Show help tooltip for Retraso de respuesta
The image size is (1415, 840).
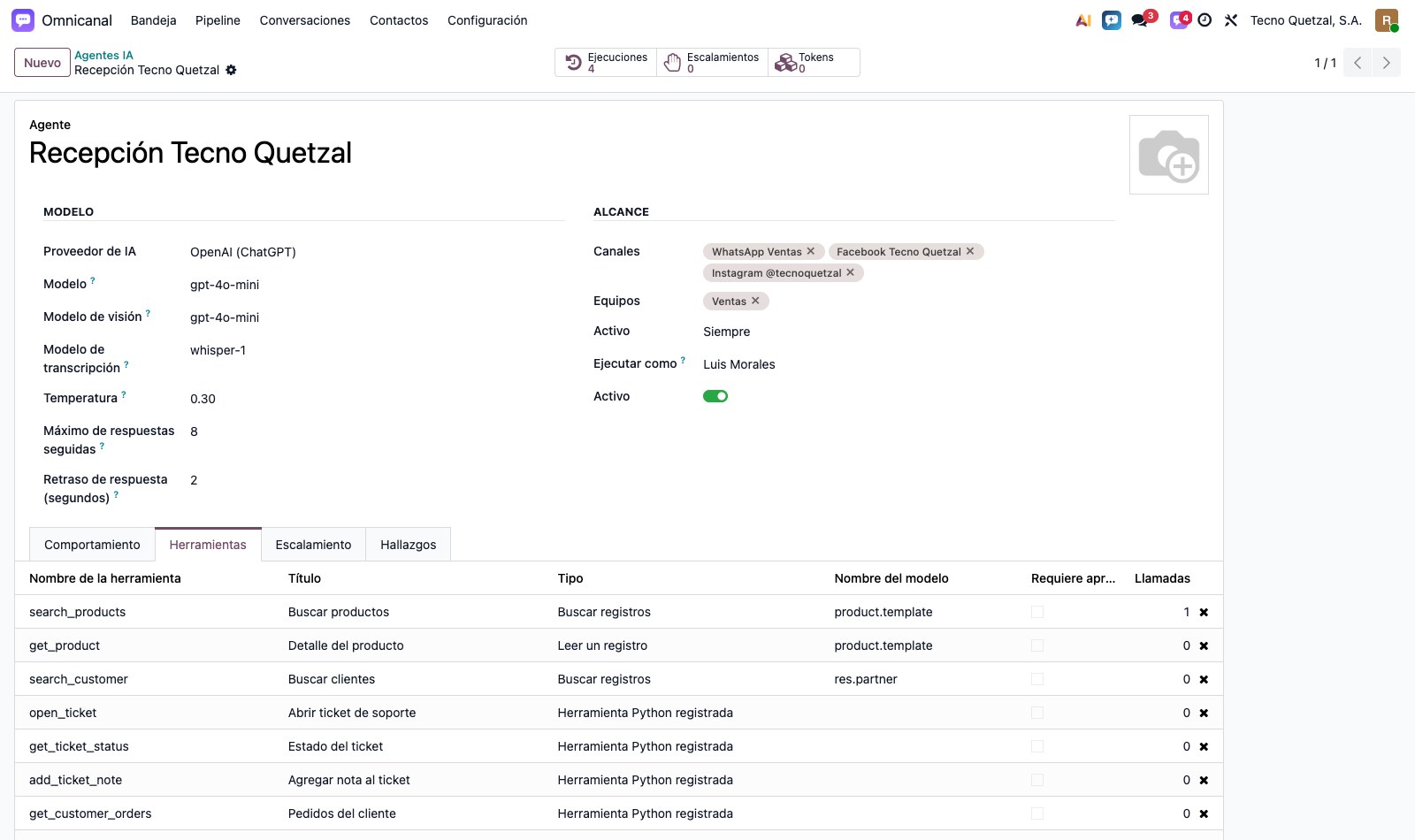click(x=116, y=494)
